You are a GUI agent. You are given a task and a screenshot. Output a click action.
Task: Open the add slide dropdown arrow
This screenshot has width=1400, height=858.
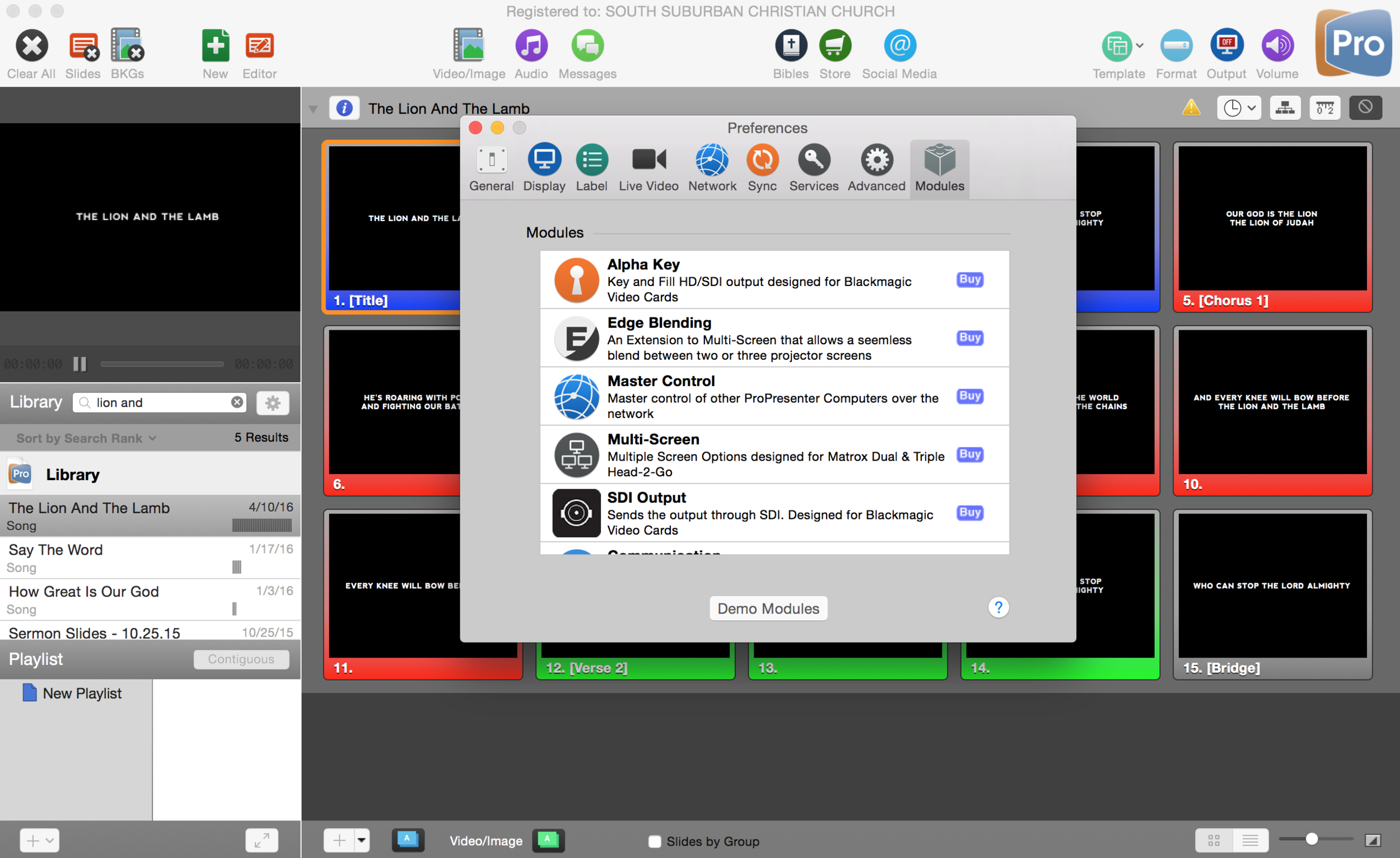coord(362,840)
